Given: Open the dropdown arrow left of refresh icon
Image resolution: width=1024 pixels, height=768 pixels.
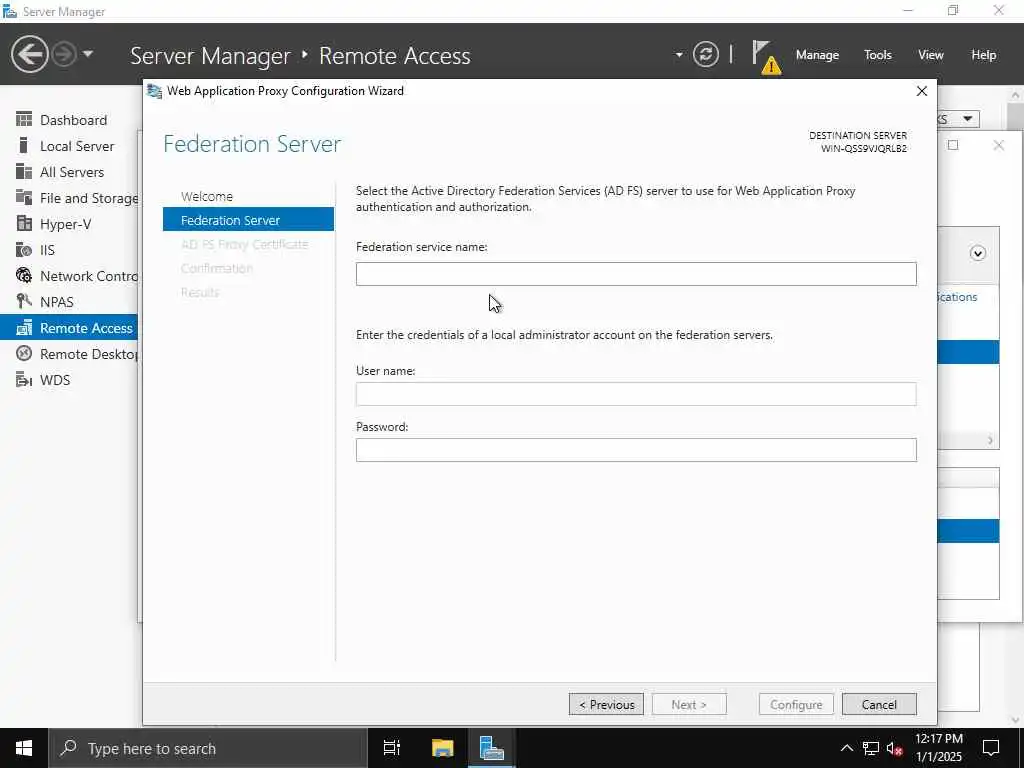Looking at the screenshot, I should click(x=679, y=54).
